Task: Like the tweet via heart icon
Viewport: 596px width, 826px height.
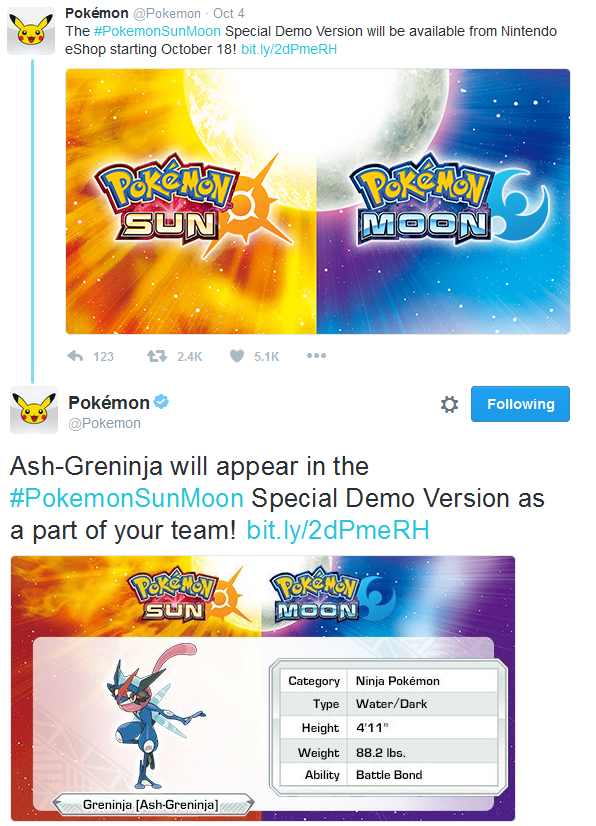Action: pos(237,357)
